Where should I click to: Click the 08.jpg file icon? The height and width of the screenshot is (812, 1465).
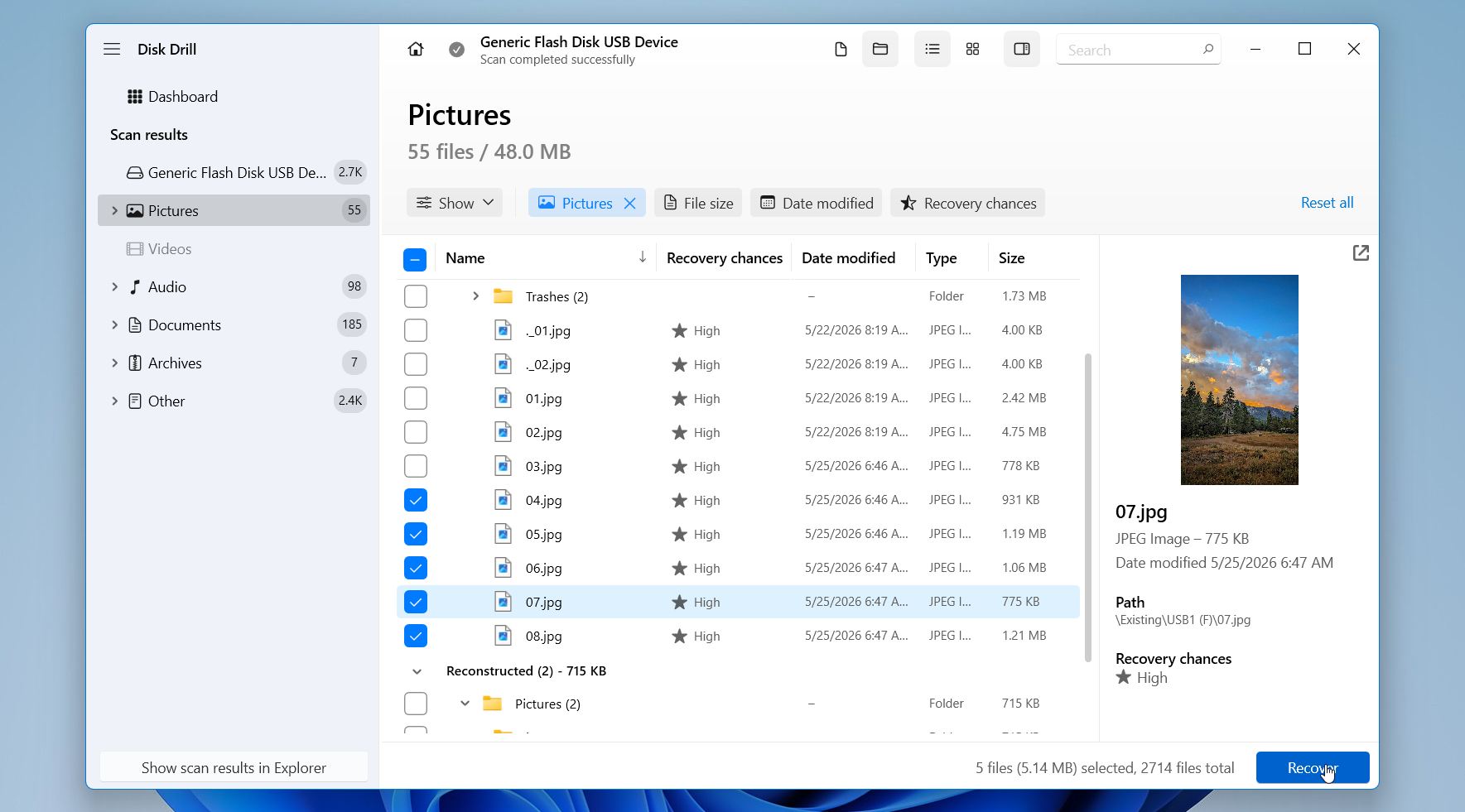(503, 636)
